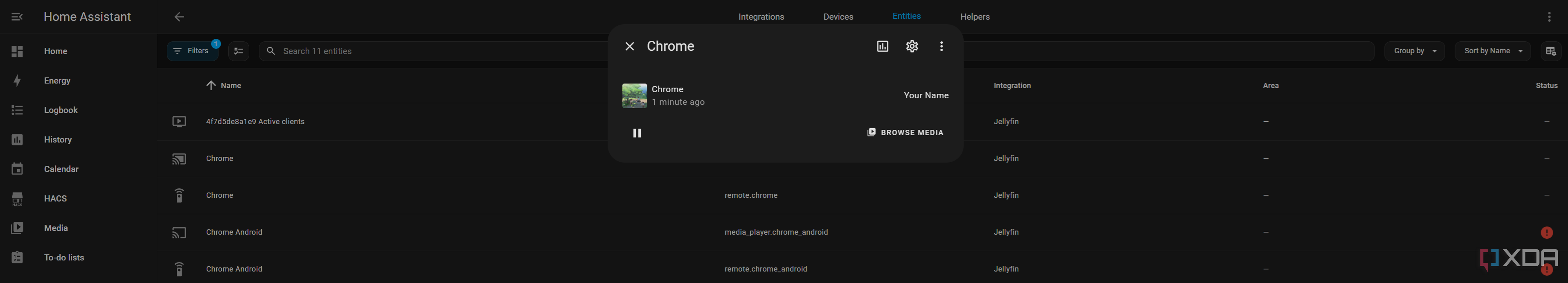Enter selection mode with checklist icon

coord(239,51)
